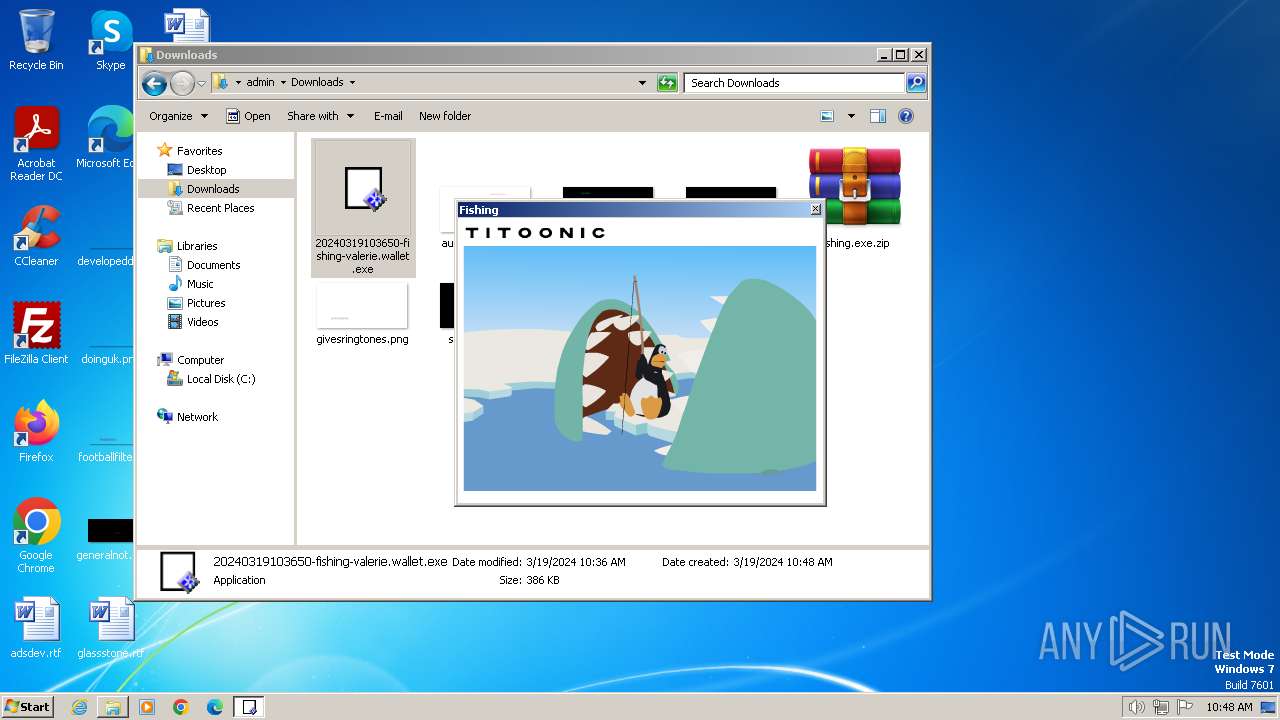
Task: Click in the Search Downloads field
Action: pyautogui.click(x=795, y=83)
